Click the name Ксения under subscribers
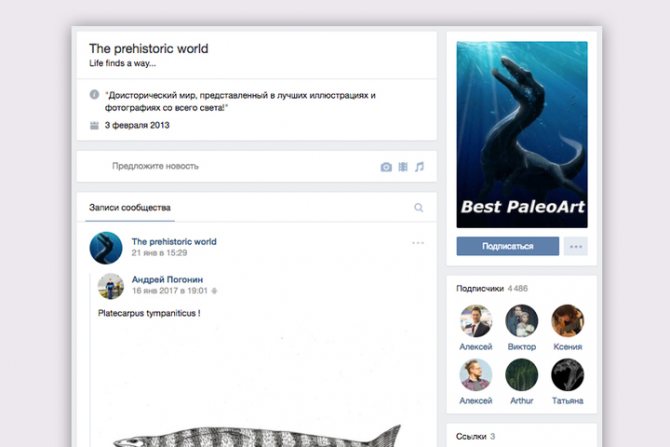The width and height of the screenshot is (670, 447). click(567, 347)
